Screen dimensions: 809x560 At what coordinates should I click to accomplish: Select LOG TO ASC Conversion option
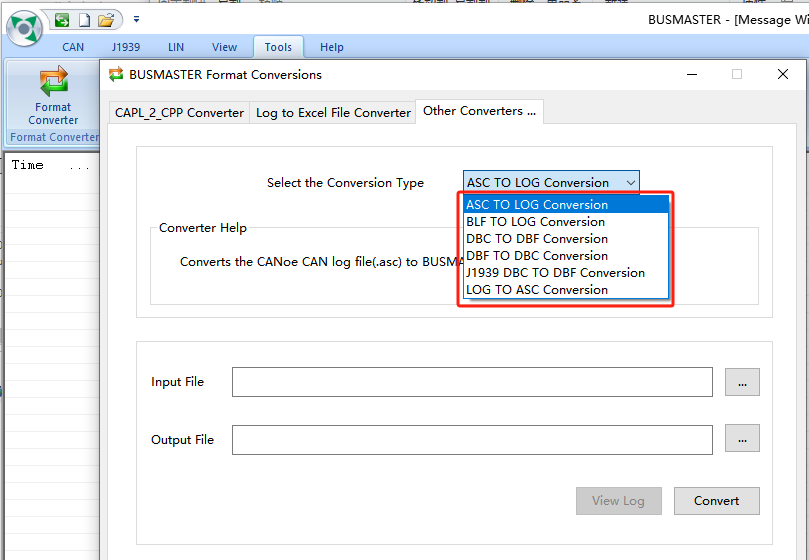coord(566,290)
